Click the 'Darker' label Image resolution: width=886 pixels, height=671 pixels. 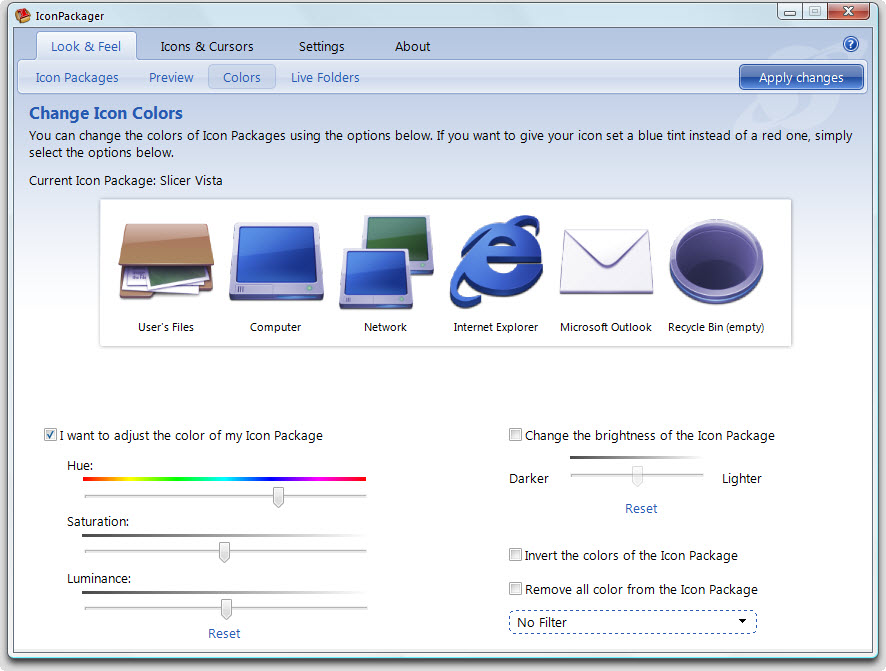(x=529, y=478)
